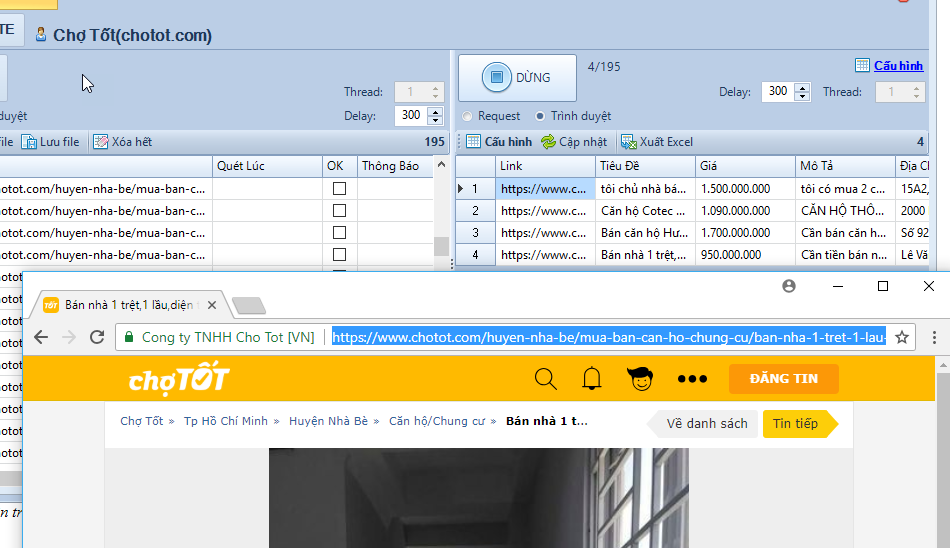Image resolution: width=950 pixels, height=548 pixels.
Task: Click browser Forward arrow
Action: coord(68,337)
